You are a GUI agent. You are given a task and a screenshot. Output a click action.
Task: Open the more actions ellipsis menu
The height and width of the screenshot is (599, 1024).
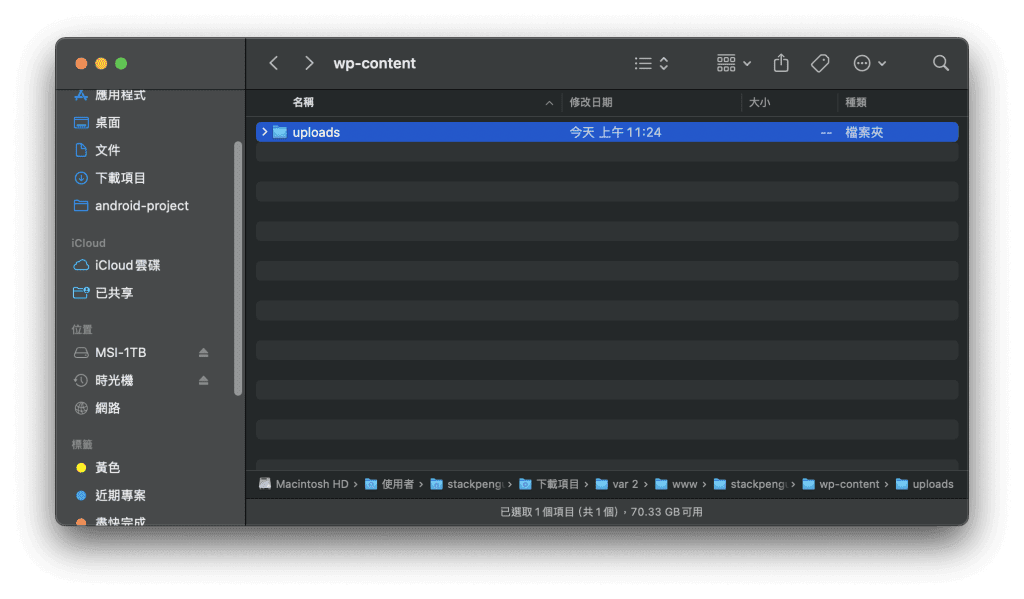(869, 63)
